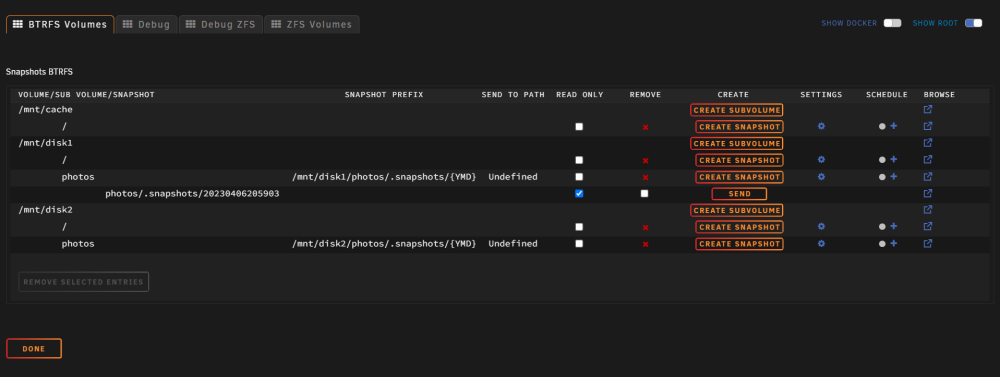Switch to BTRFS Volumes tab
The height and width of the screenshot is (377, 1000).
click(x=61, y=24)
